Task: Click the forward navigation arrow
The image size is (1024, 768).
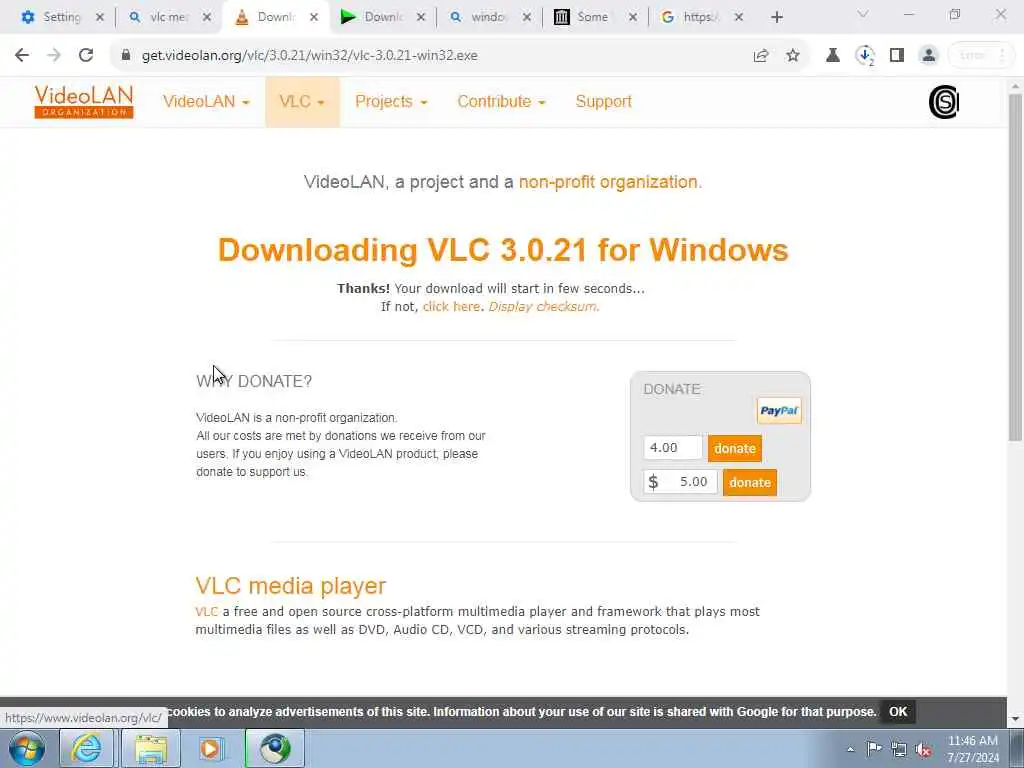Action: point(54,56)
